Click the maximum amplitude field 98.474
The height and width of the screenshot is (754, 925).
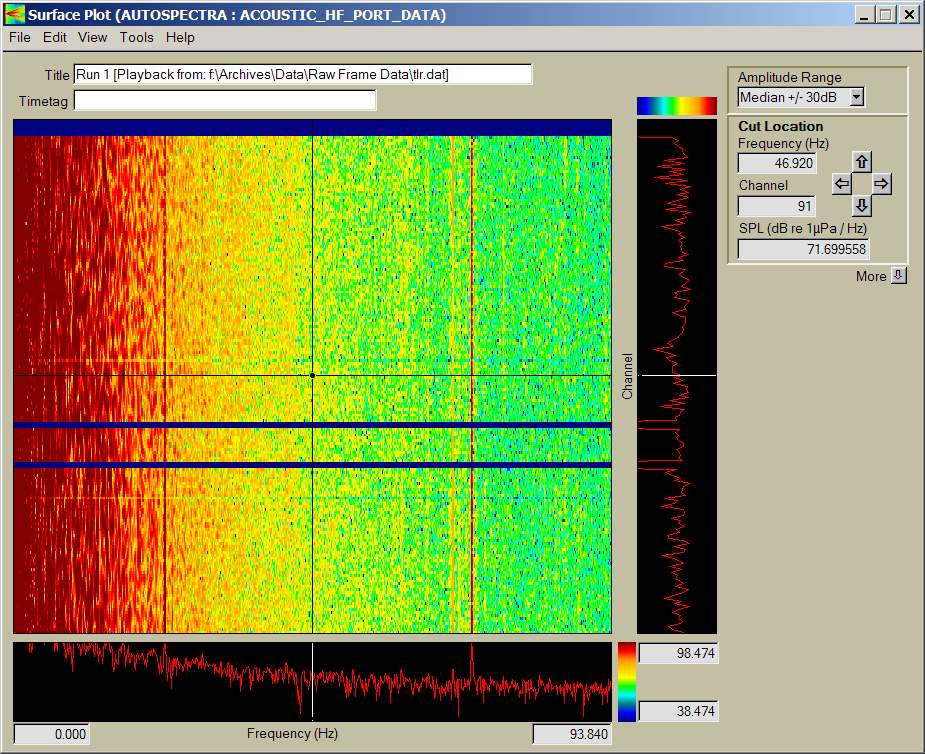(x=678, y=653)
